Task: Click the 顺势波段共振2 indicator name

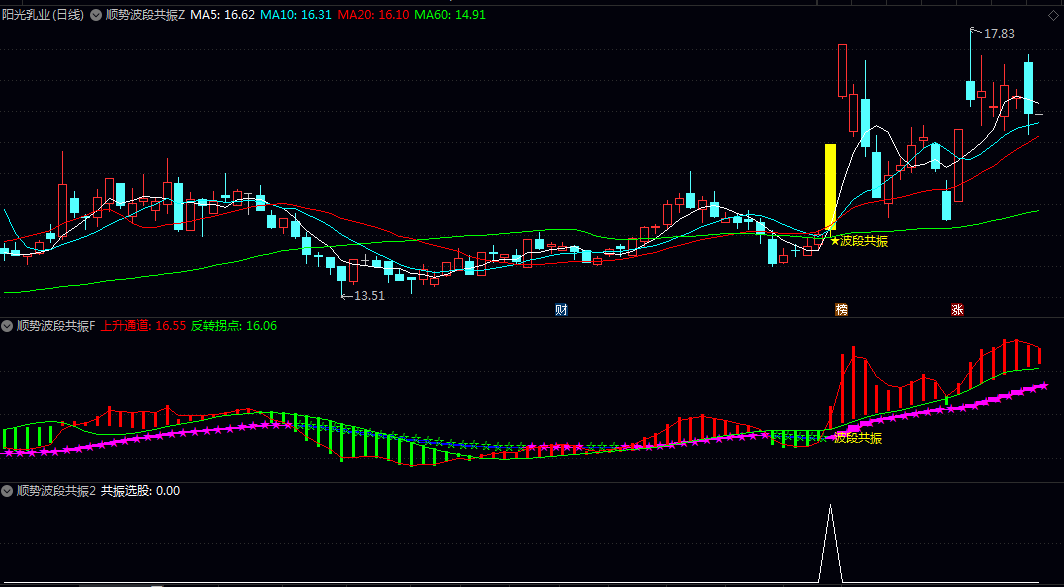Action: coord(56,491)
